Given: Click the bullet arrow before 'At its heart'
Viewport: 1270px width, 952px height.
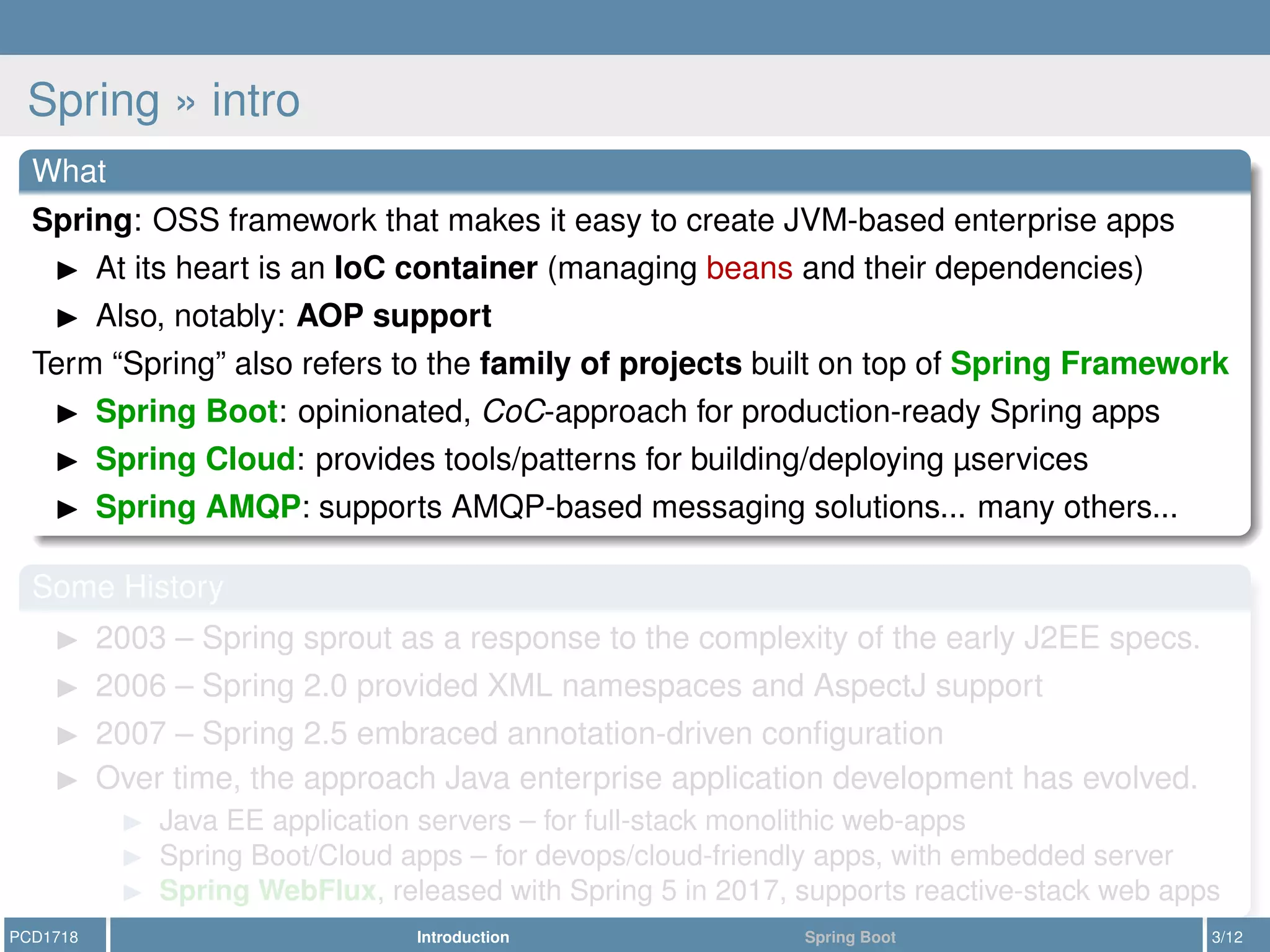Looking at the screenshot, I should pos(67,270).
